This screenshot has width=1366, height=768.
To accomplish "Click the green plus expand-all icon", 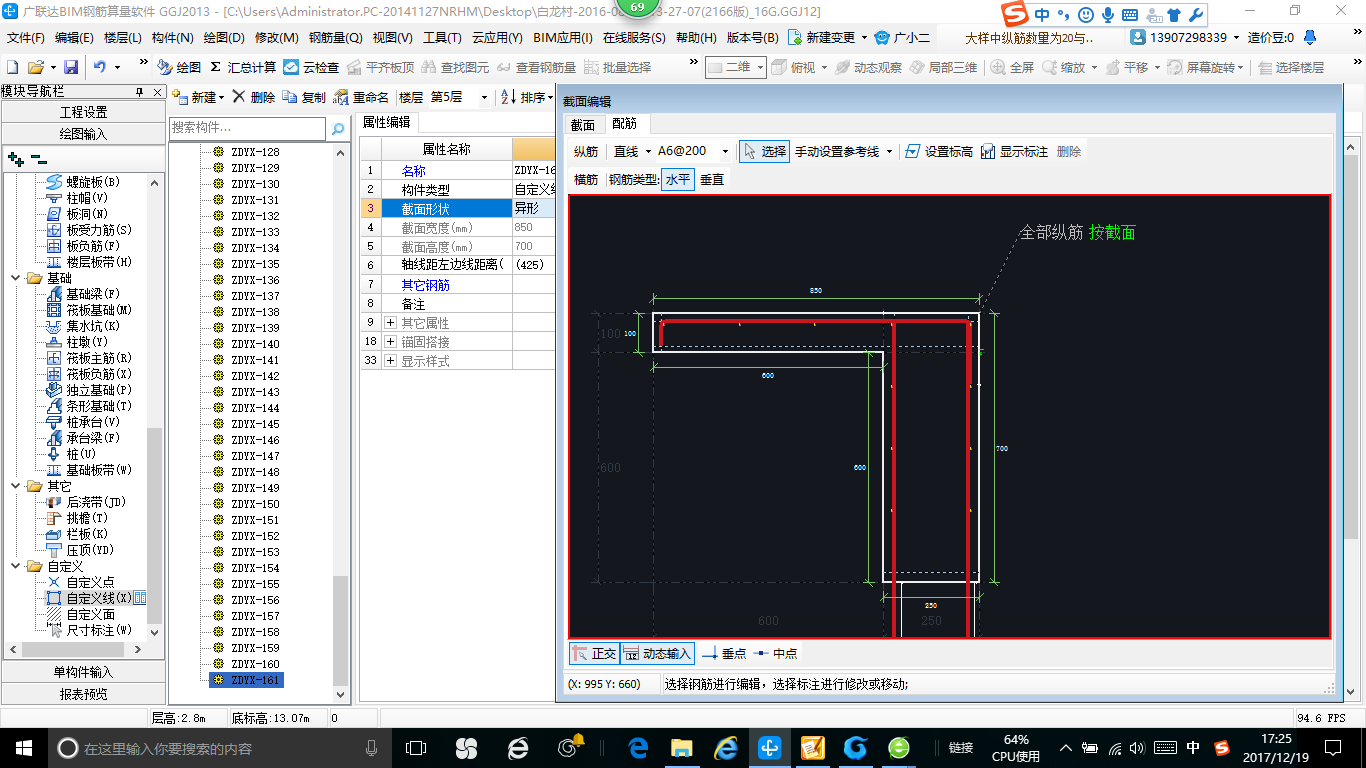I will [x=15, y=159].
